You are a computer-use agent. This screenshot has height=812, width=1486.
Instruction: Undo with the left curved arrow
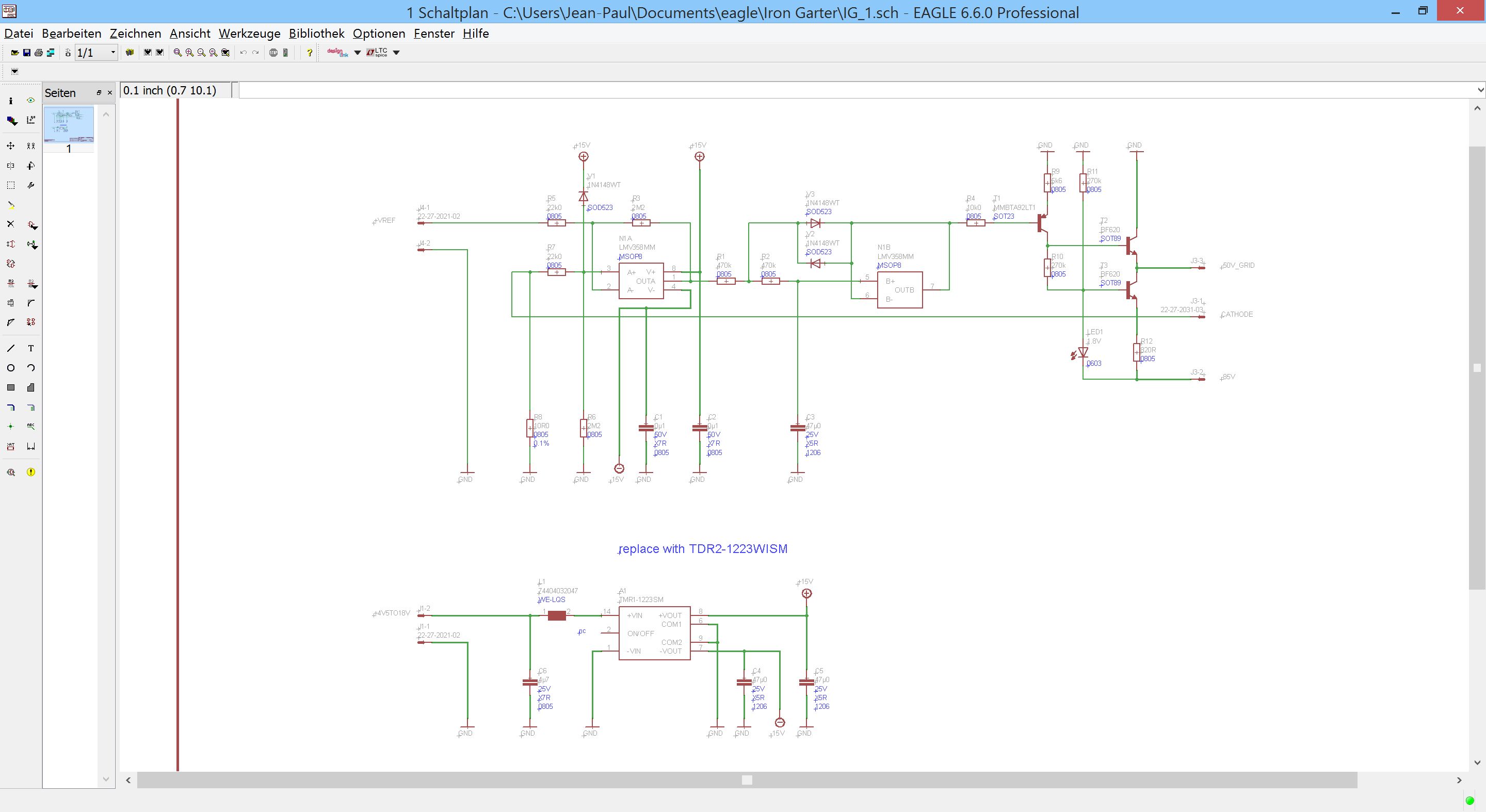(x=244, y=53)
